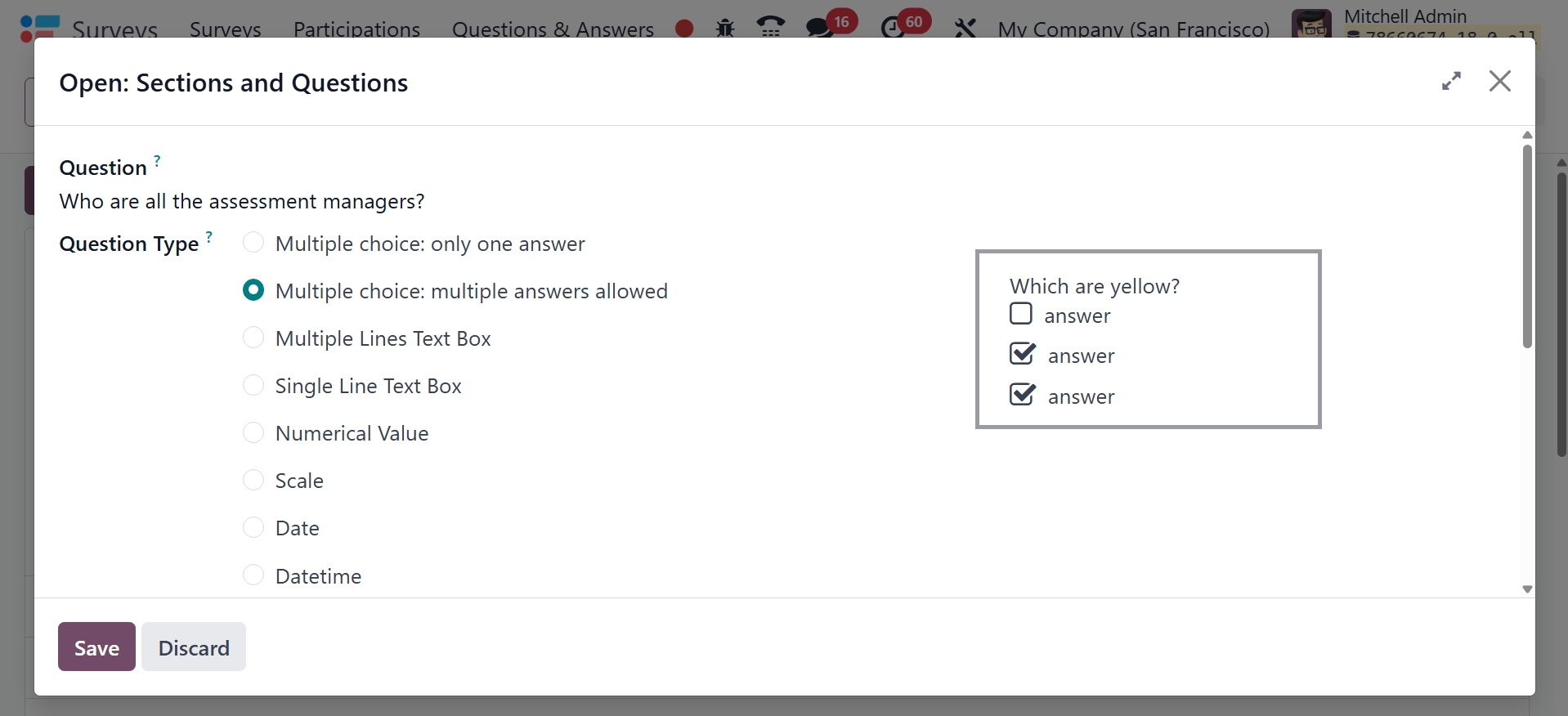Select the Multiple Lines Text Box option

click(253, 338)
